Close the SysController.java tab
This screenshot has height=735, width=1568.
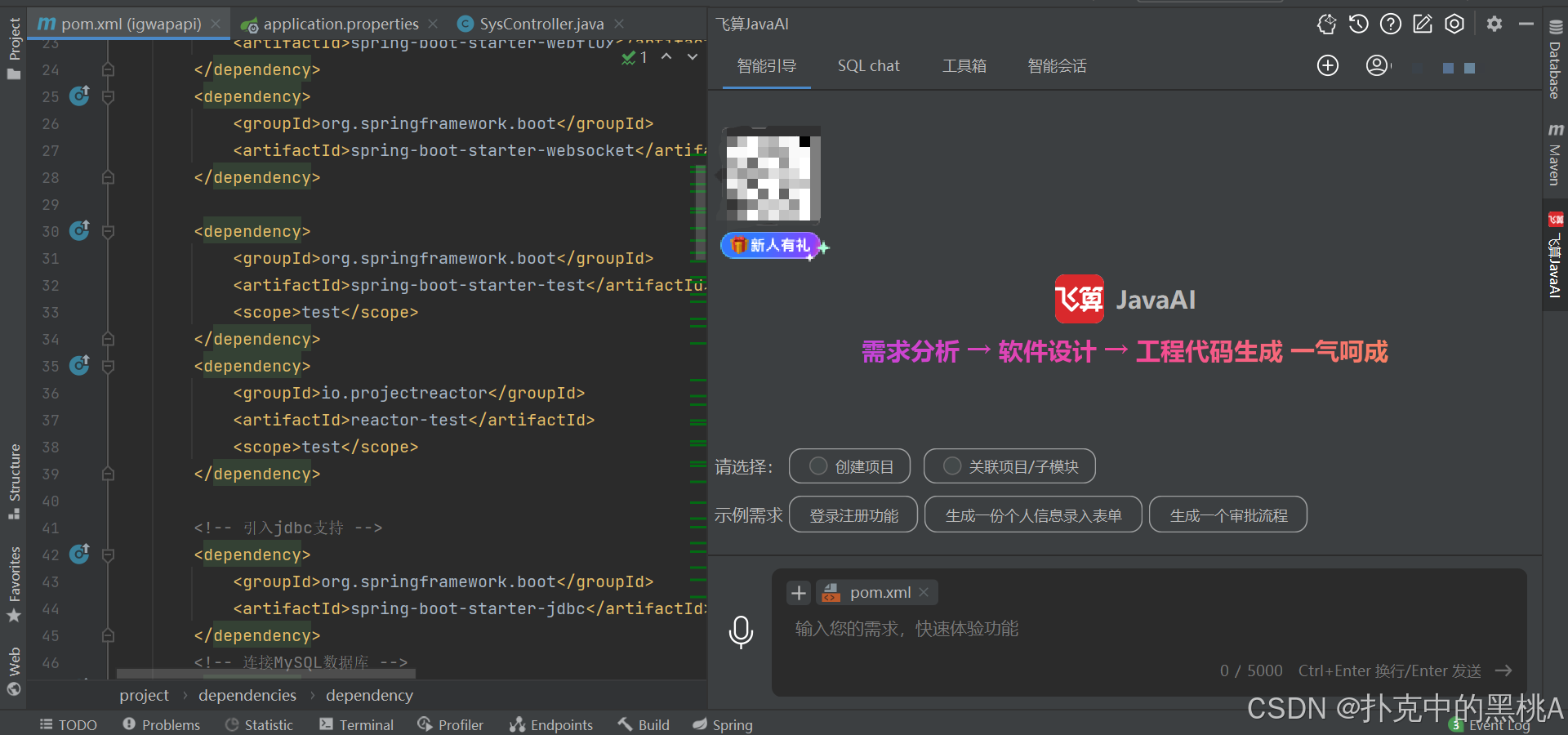[x=619, y=24]
